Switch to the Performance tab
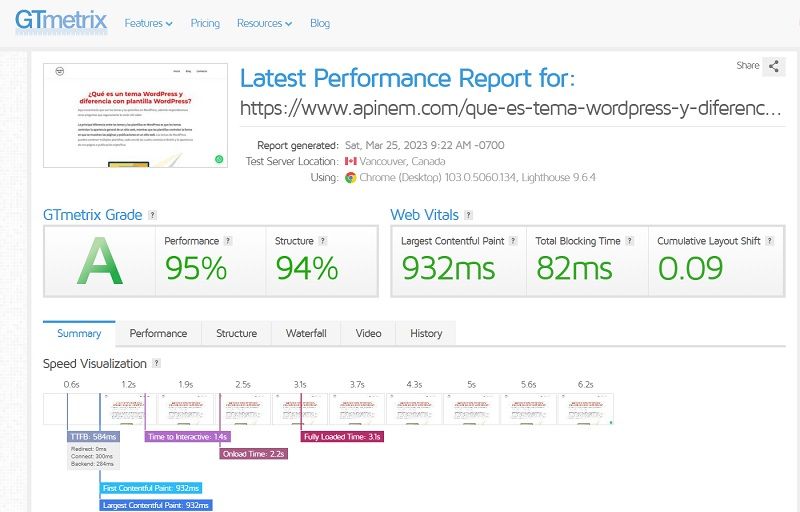 (158, 334)
